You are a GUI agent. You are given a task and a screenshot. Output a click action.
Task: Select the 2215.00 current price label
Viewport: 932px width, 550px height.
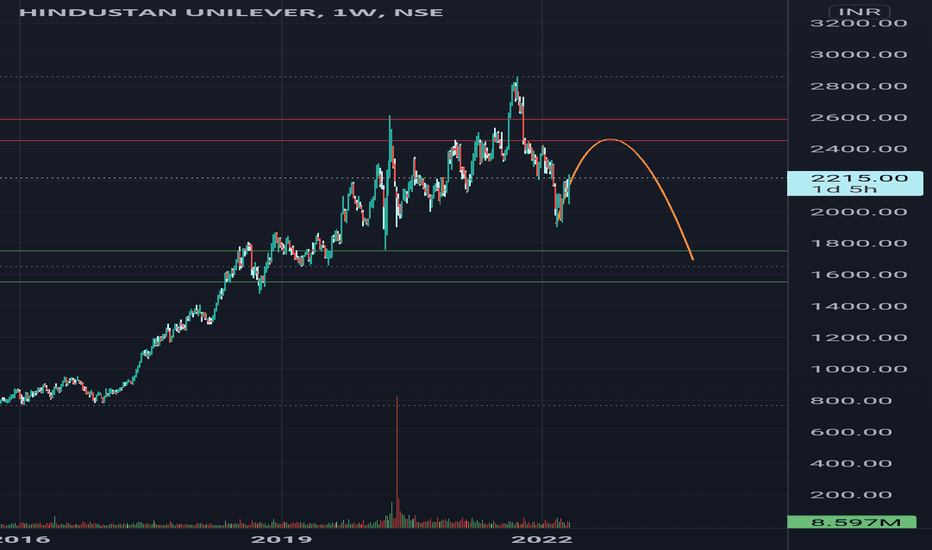tap(859, 178)
